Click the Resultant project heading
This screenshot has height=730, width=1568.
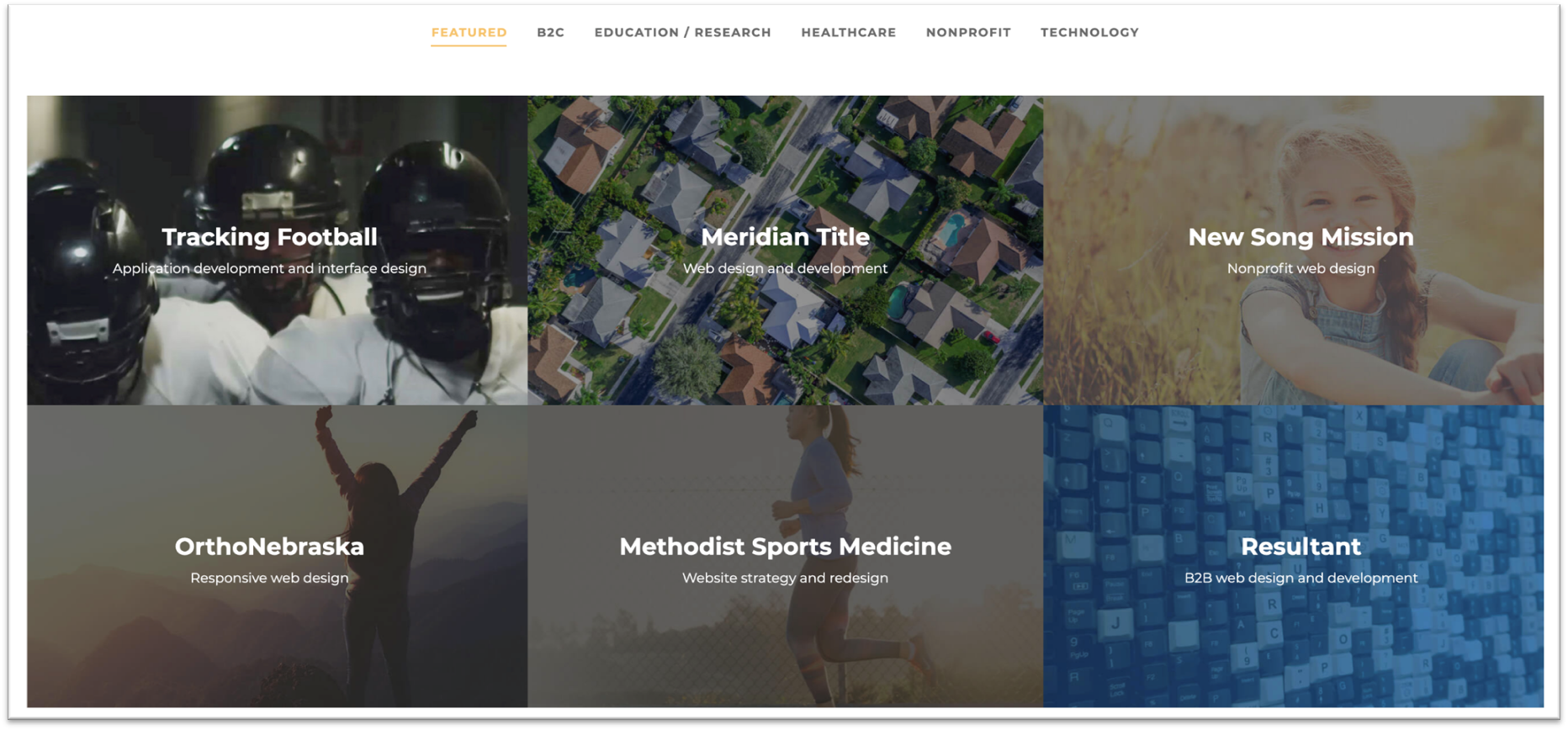point(1300,547)
